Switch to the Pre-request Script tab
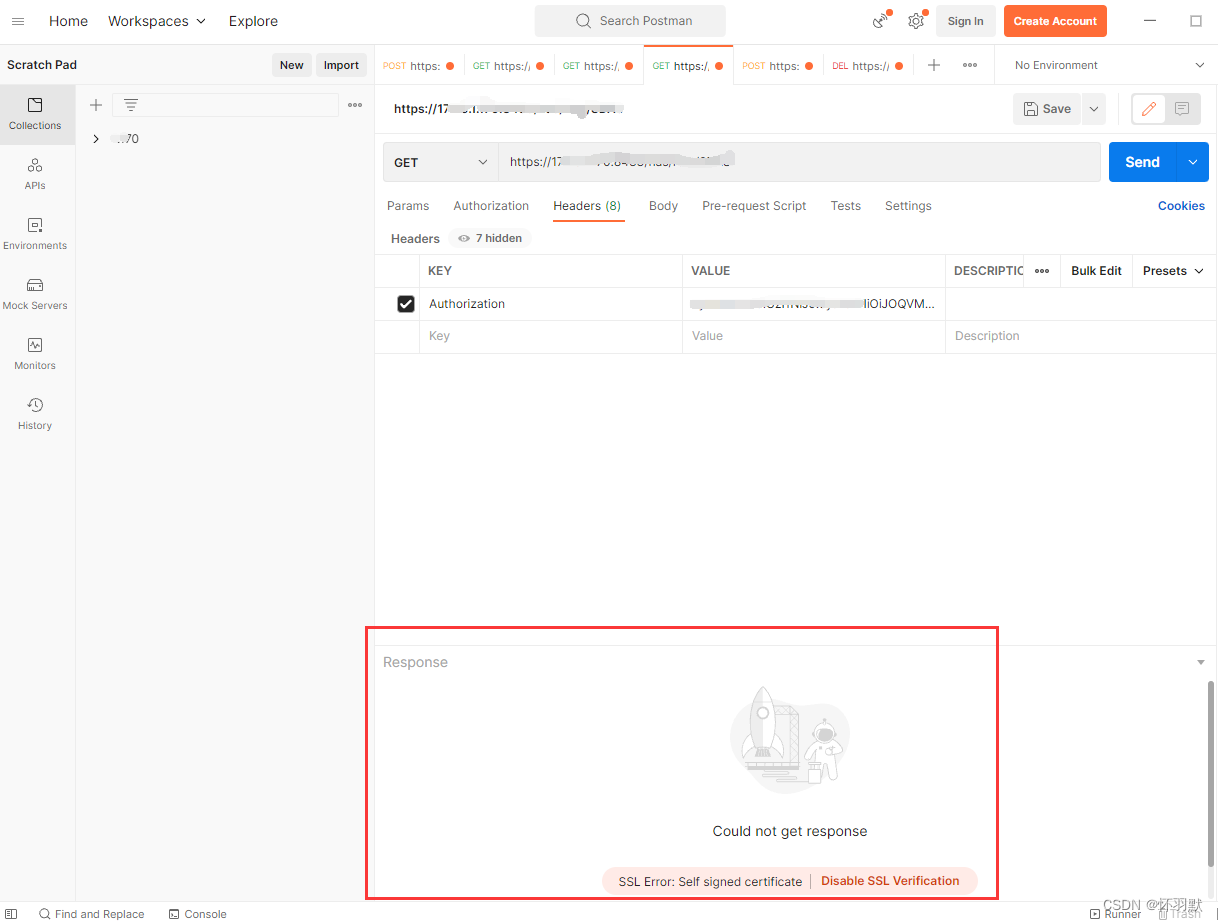 (x=754, y=206)
